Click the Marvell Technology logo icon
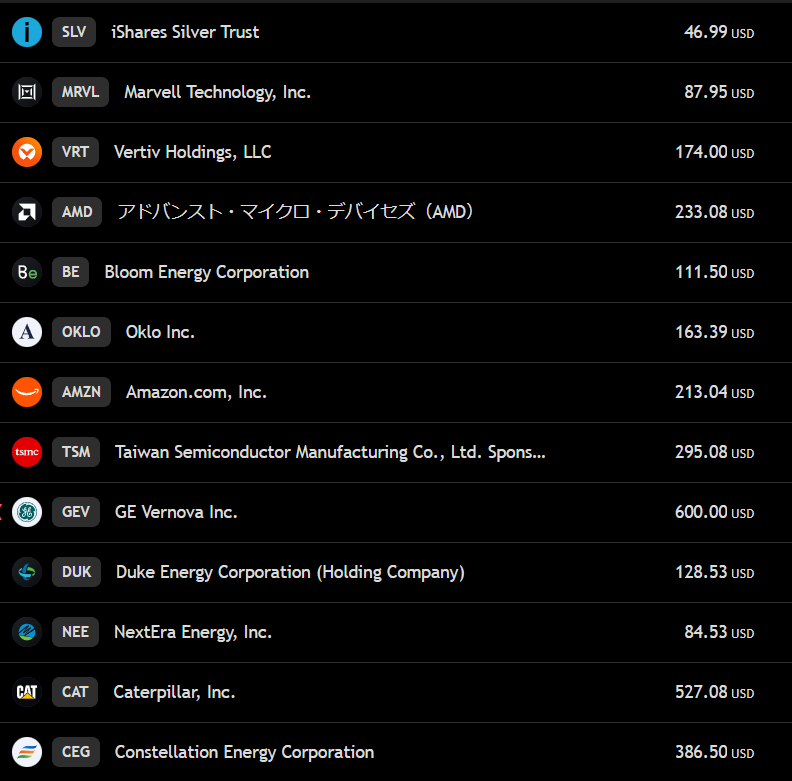 [27, 92]
